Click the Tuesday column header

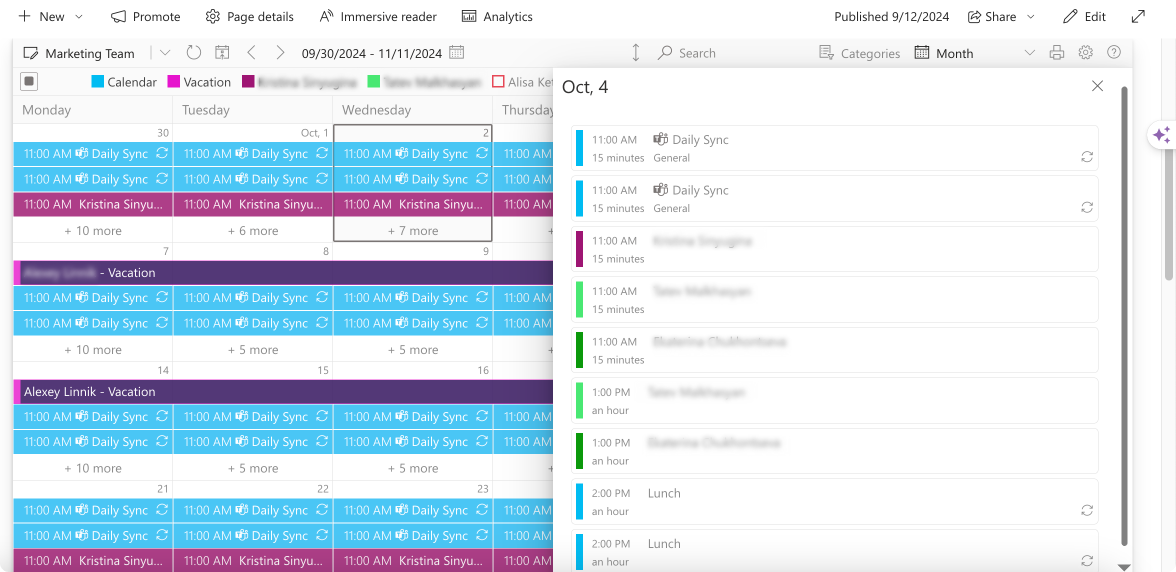(253, 110)
